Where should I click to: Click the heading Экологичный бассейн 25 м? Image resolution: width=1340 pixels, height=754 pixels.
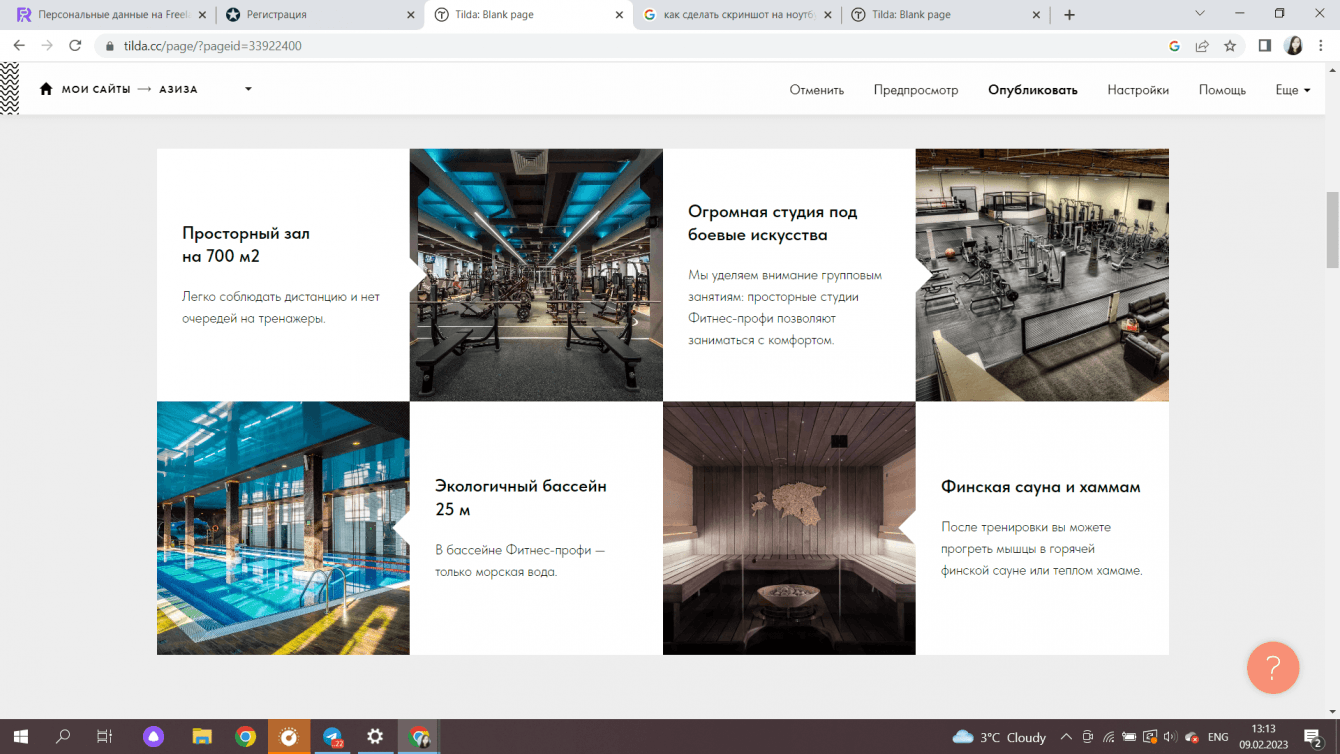pos(521,498)
